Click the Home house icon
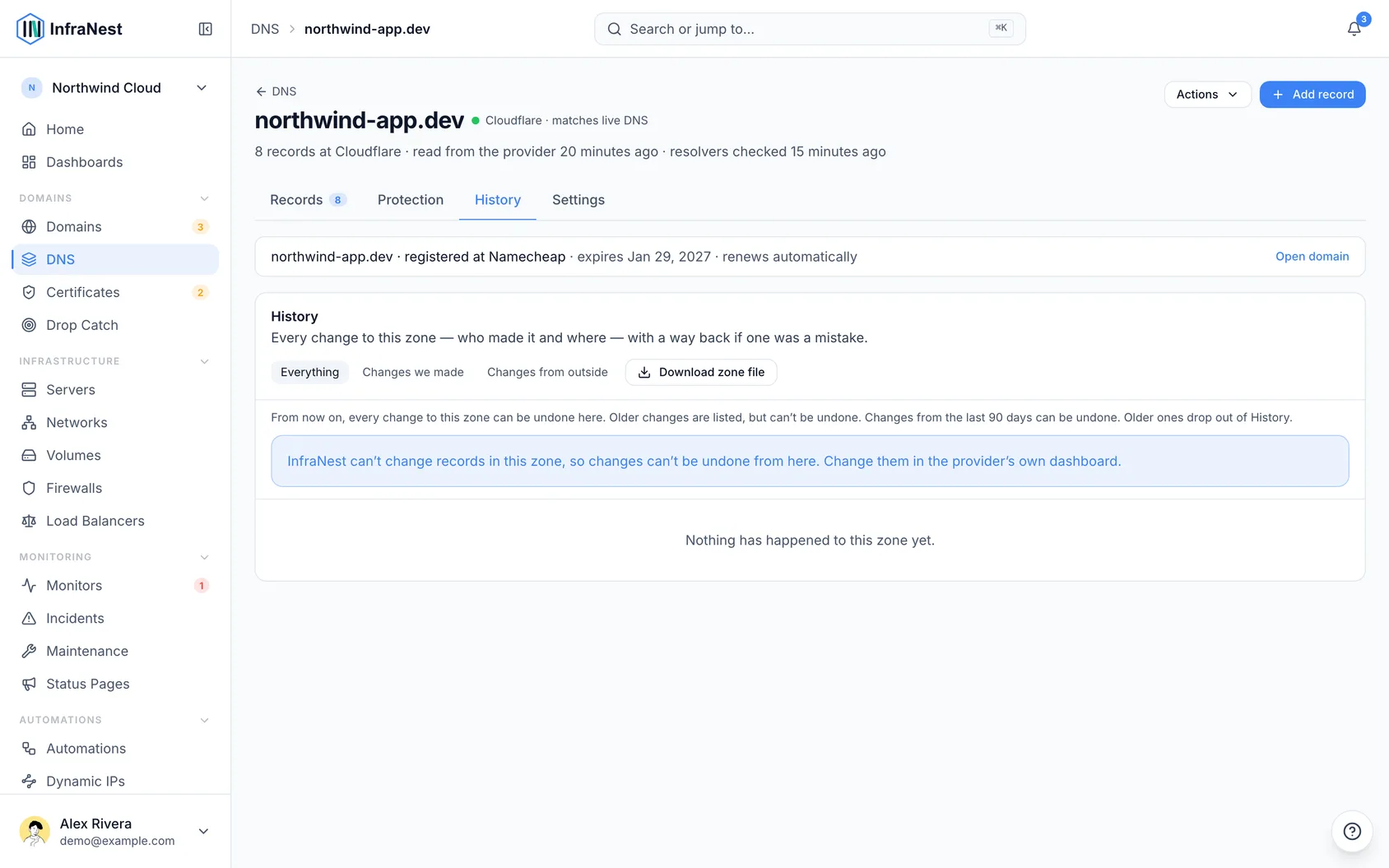The width and height of the screenshot is (1389, 868). (x=29, y=129)
